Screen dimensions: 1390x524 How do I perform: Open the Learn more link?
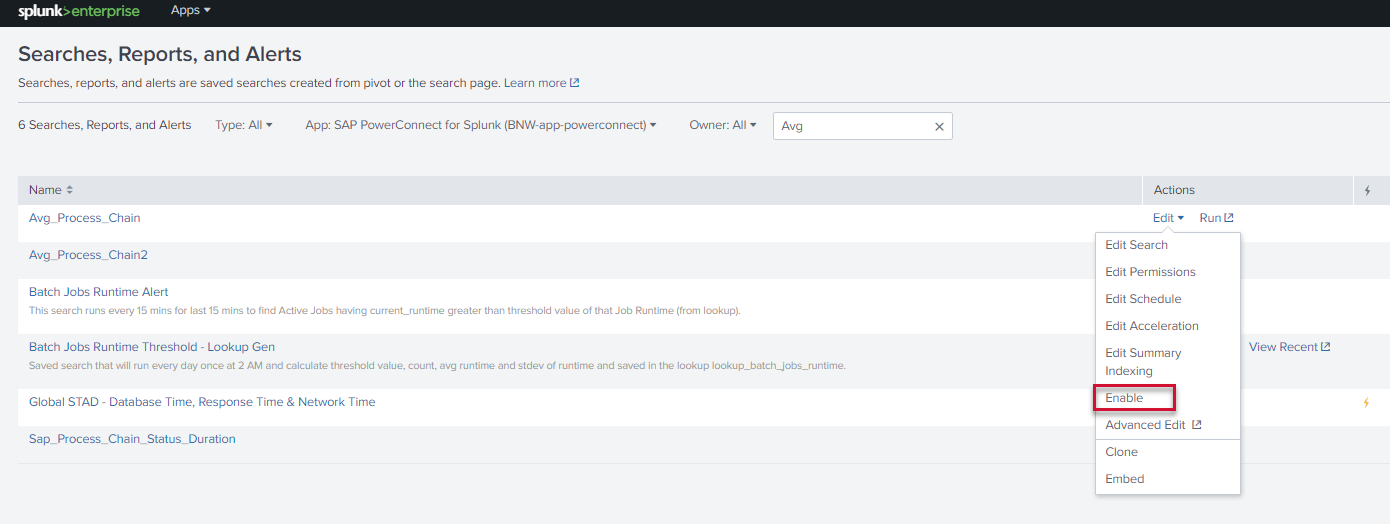tap(541, 83)
